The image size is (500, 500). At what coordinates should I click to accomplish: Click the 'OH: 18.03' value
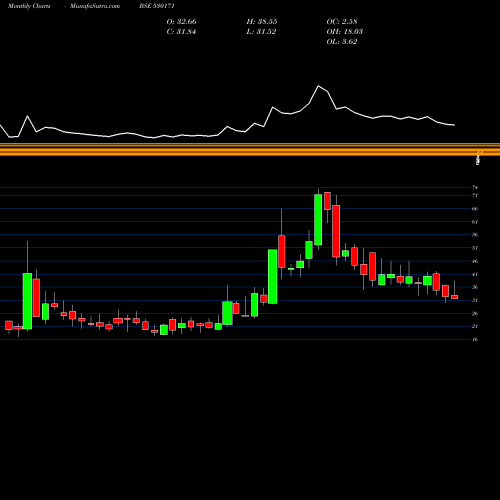point(345,32)
